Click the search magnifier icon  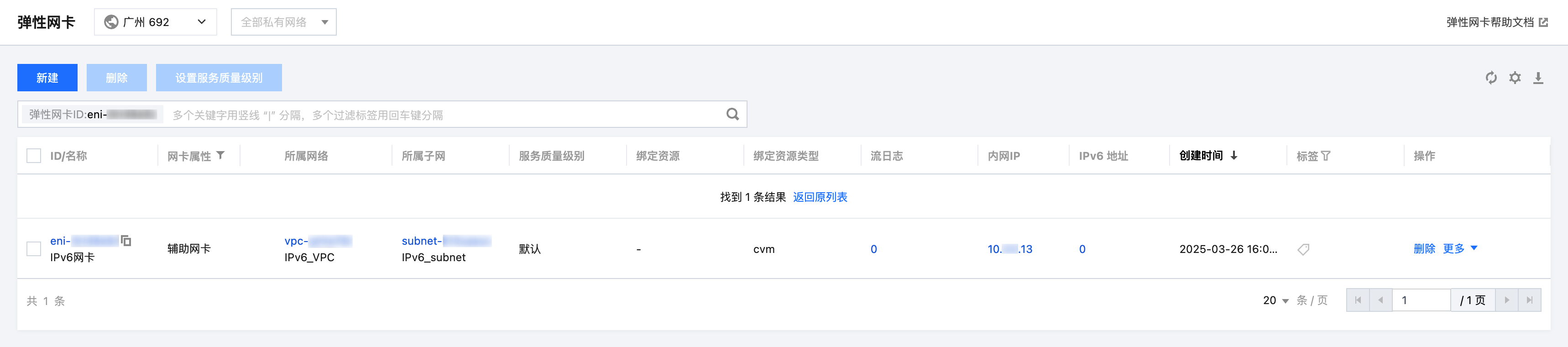coord(732,115)
